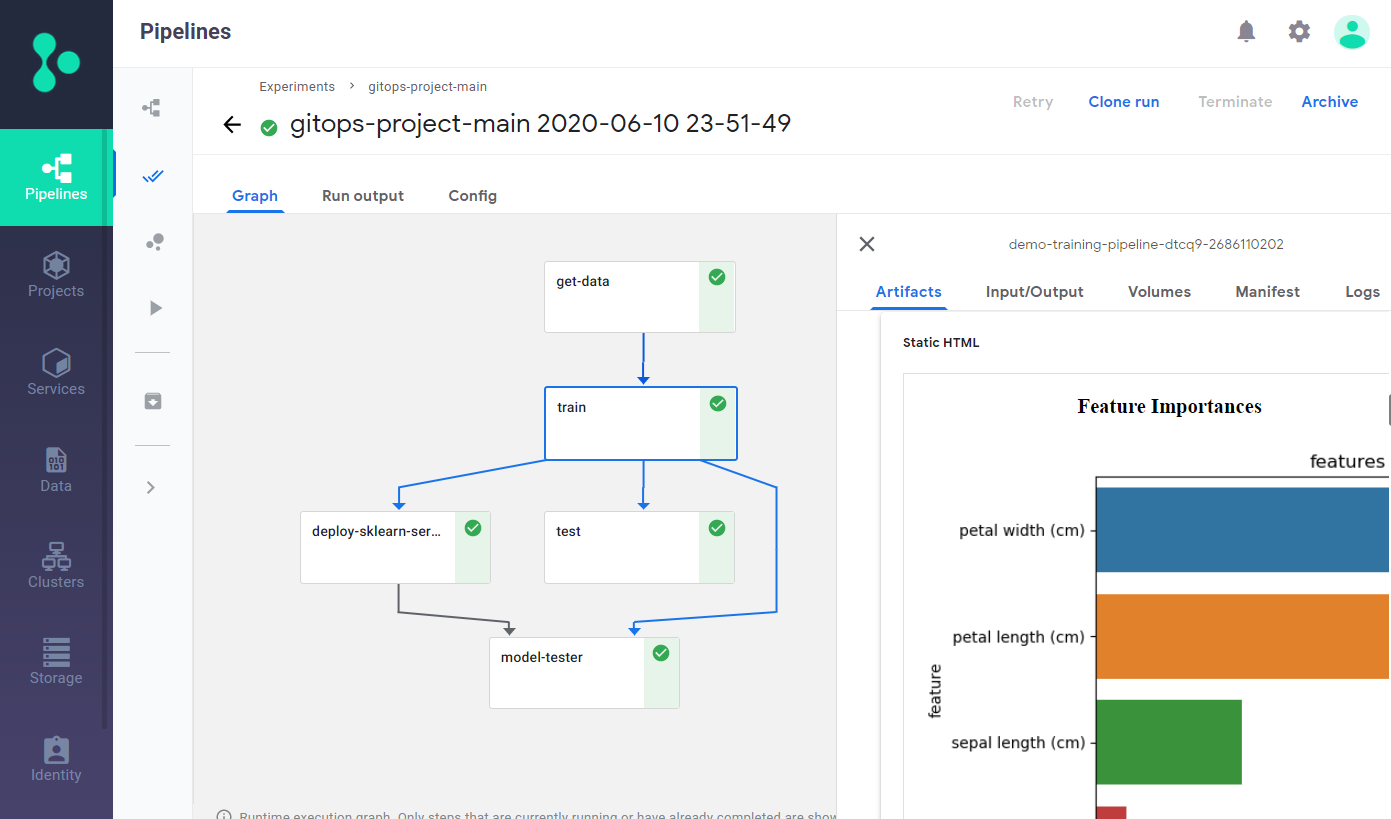1391x819 pixels.
Task: Select the train graph node
Action: (640, 423)
